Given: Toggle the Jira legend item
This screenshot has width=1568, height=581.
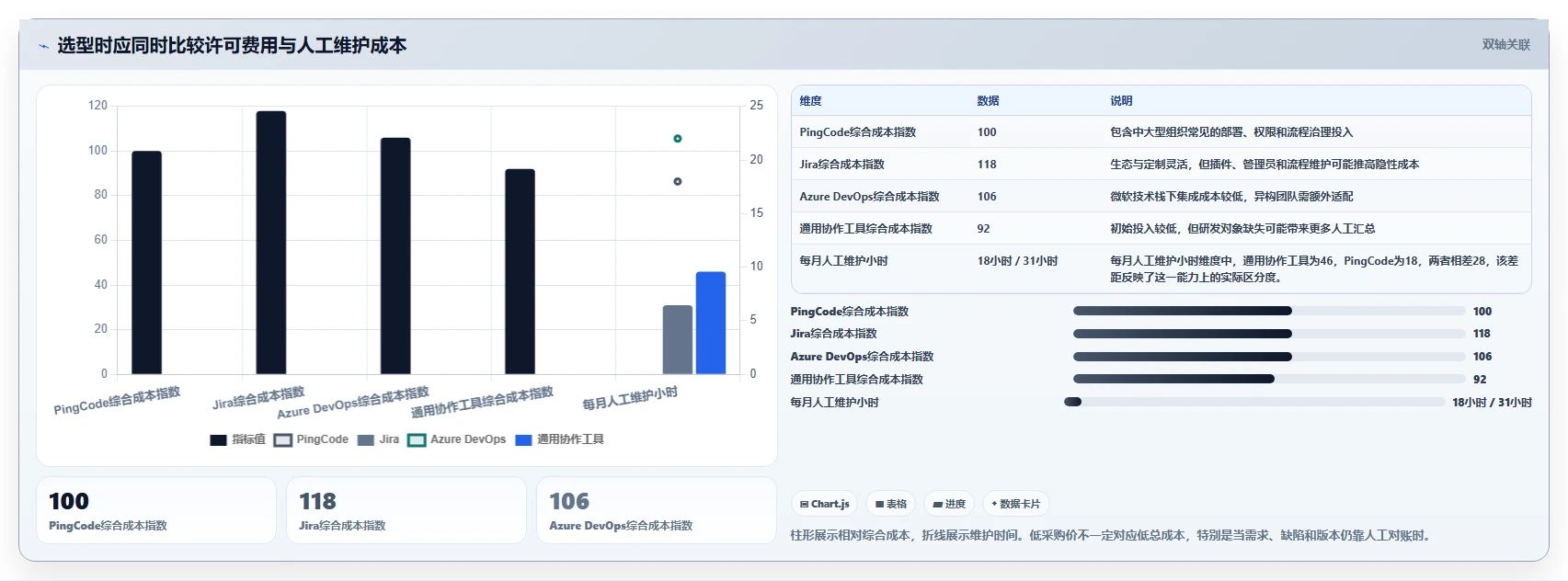Looking at the screenshot, I should (x=378, y=439).
